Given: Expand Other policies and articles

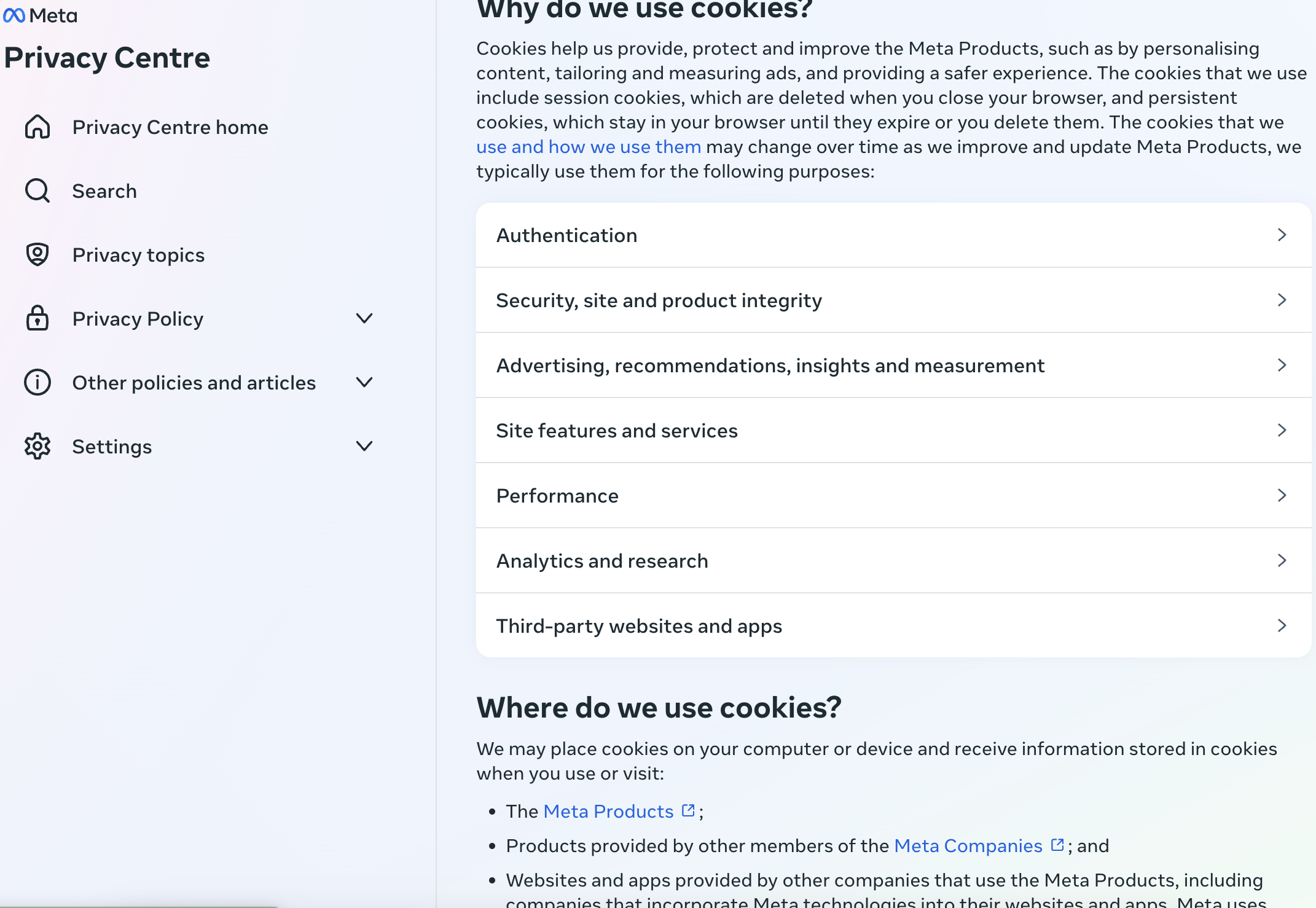Looking at the screenshot, I should pyautogui.click(x=364, y=382).
